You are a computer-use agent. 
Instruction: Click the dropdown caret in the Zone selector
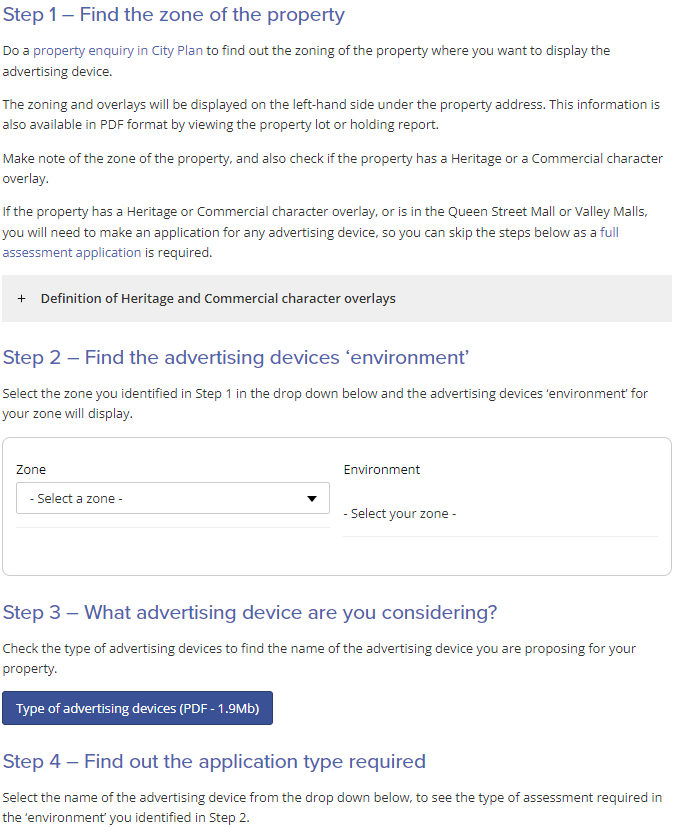pos(311,497)
